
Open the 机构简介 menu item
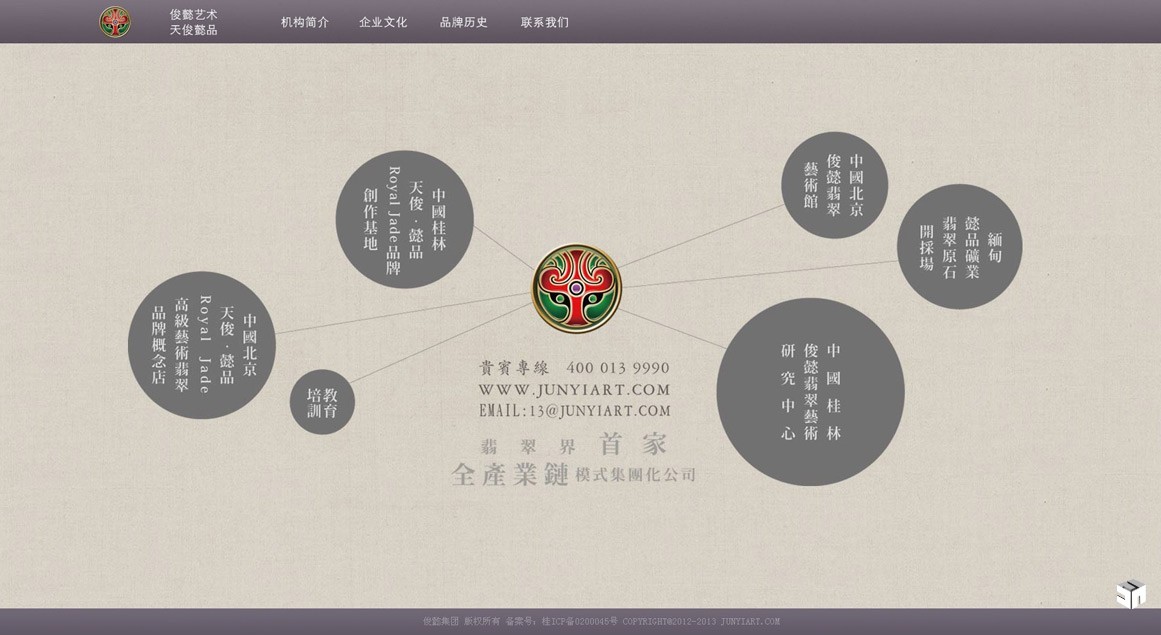point(305,22)
